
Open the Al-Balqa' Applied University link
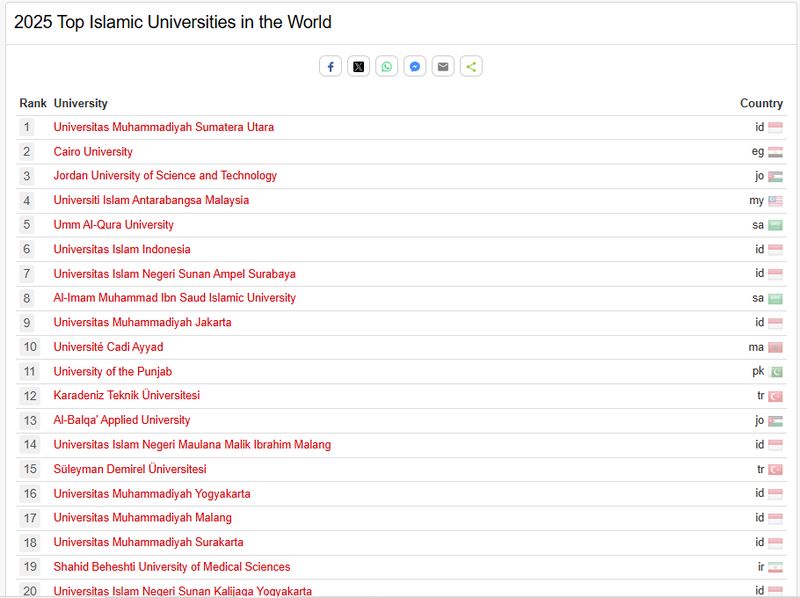coord(121,420)
